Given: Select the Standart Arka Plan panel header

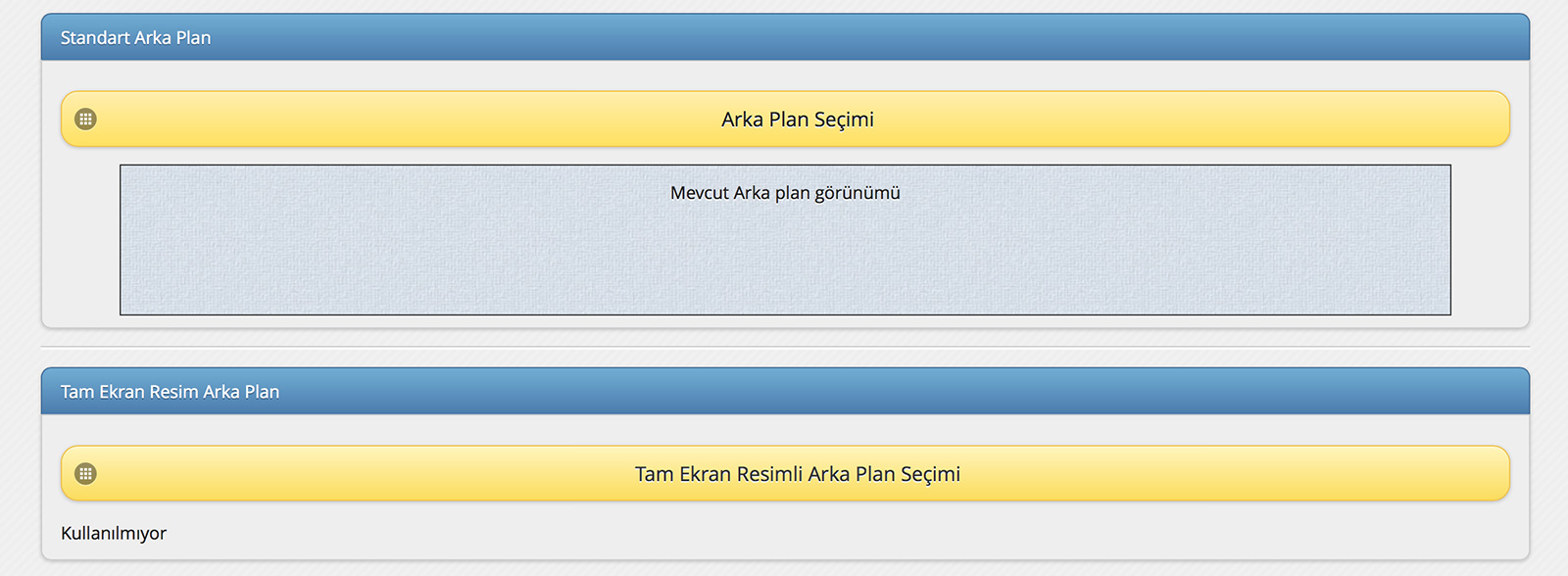Looking at the screenshot, I should click(x=785, y=37).
